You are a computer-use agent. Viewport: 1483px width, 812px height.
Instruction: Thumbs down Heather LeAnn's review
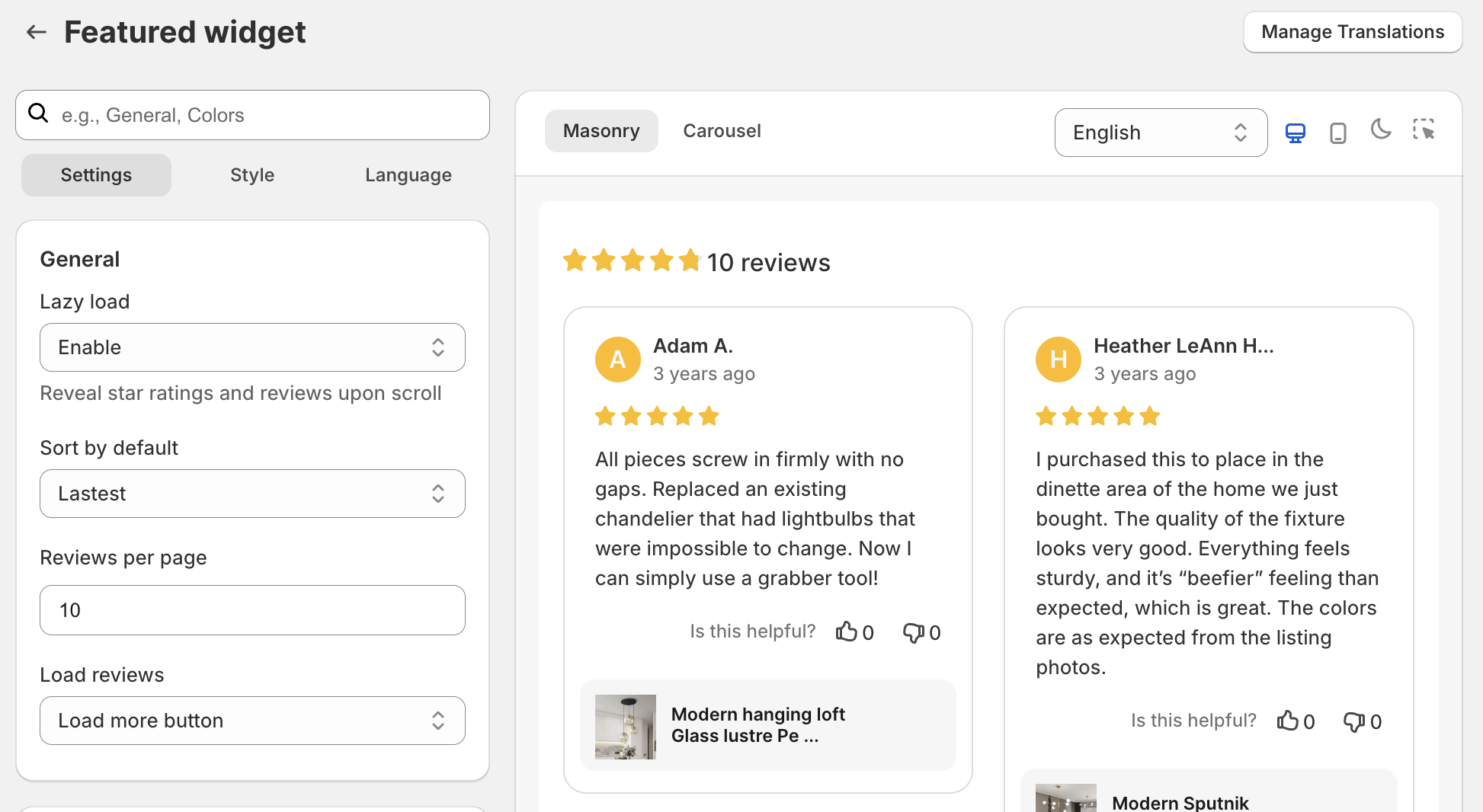tap(1354, 721)
